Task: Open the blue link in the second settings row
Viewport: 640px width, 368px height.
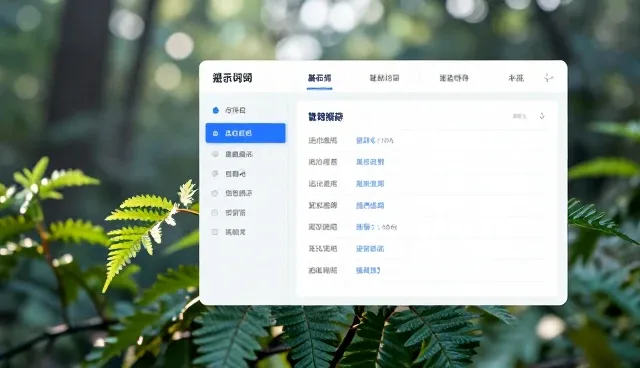Action: [x=370, y=162]
